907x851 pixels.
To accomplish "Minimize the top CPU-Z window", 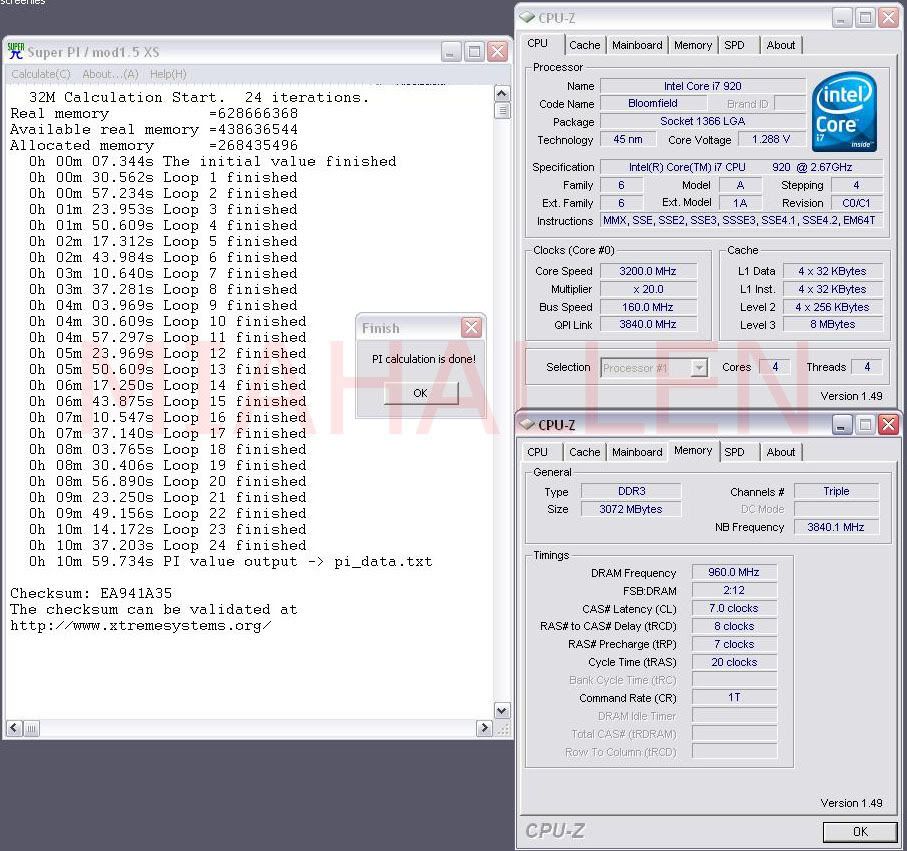I will [842, 18].
